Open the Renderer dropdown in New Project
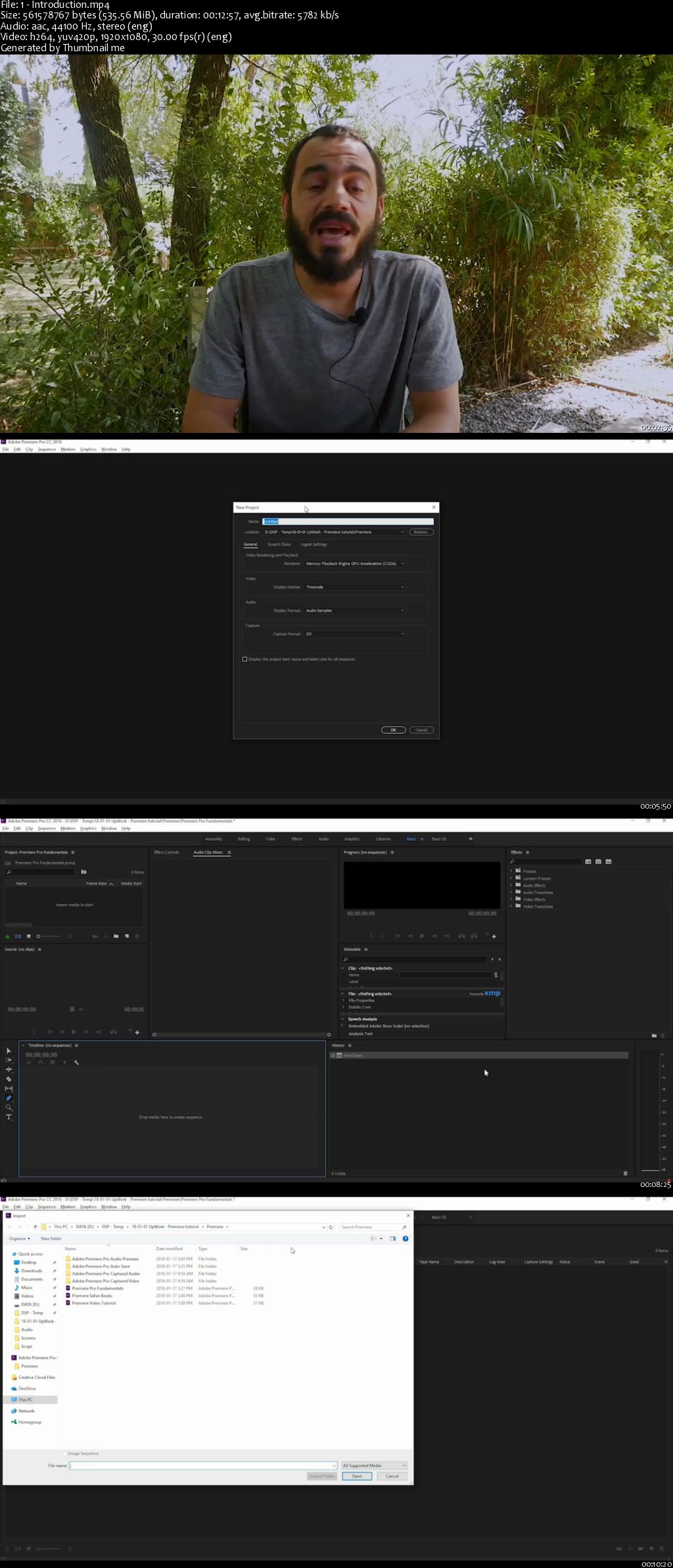 (x=355, y=564)
